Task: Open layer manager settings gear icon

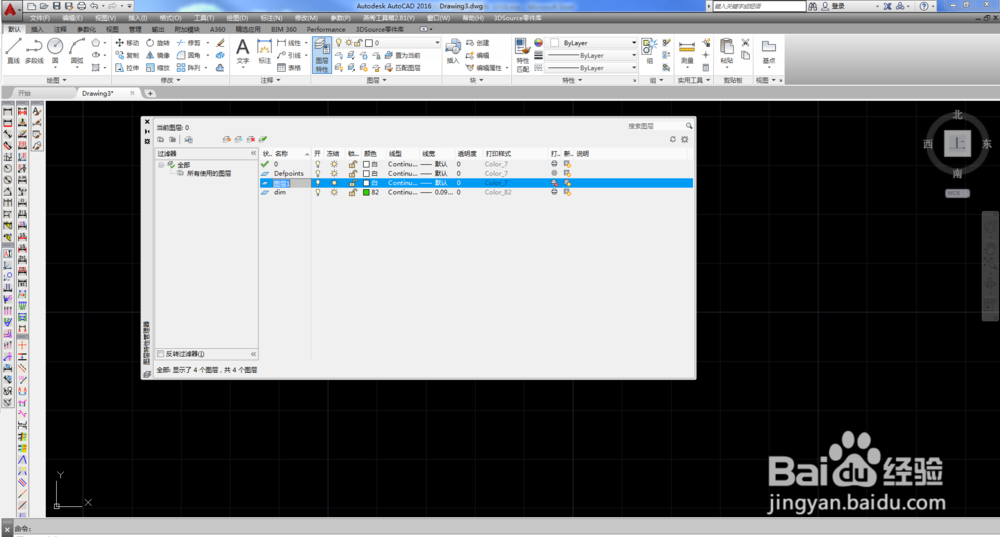Action: [x=684, y=139]
